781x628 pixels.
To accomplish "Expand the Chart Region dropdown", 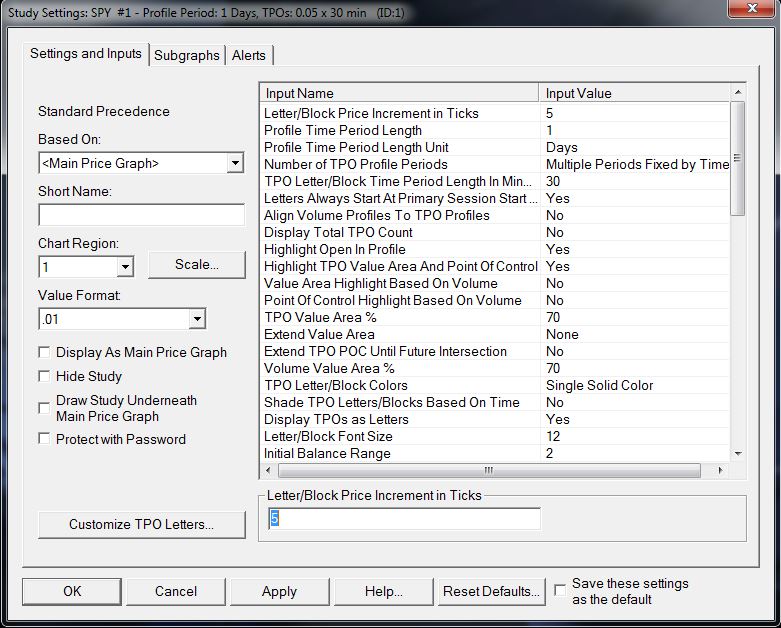I will pos(125,267).
